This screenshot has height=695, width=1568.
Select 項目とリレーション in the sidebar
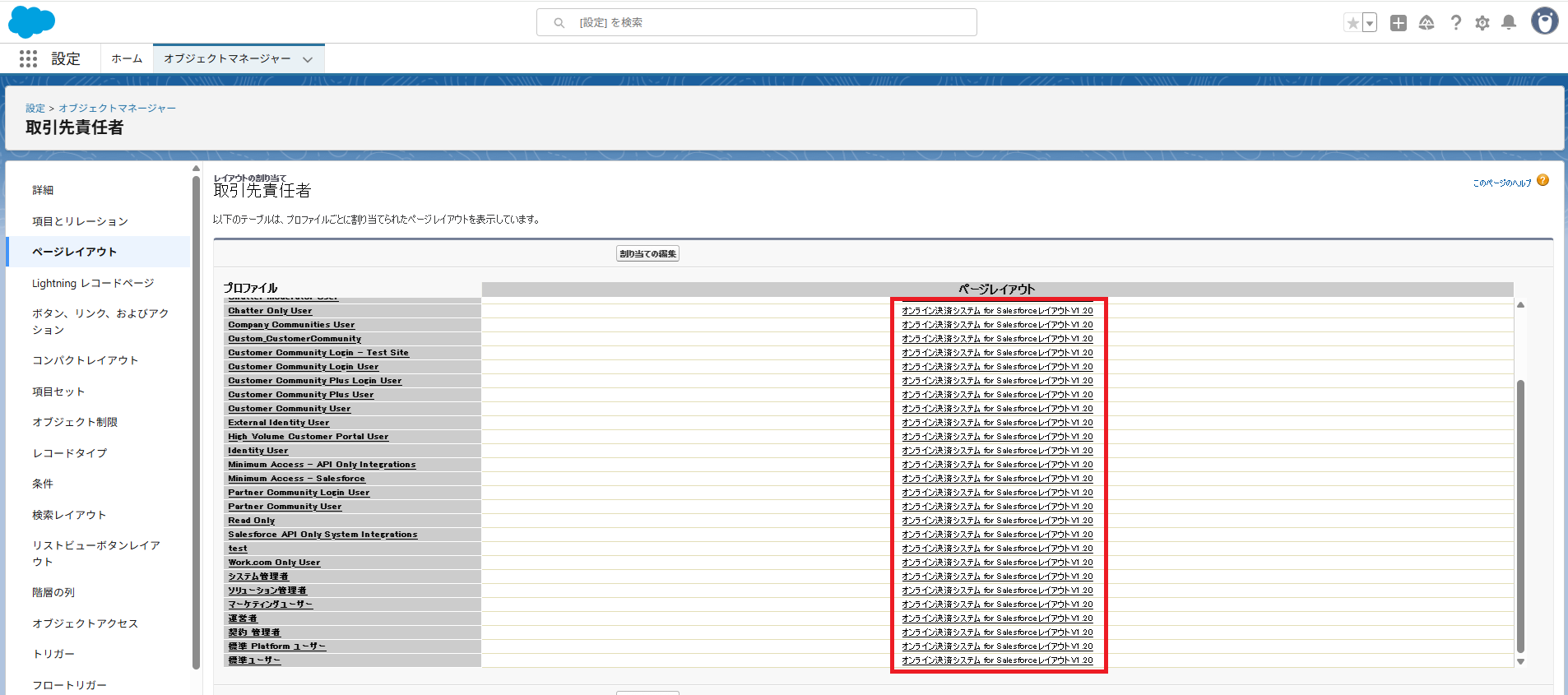(x=80, y=221)
